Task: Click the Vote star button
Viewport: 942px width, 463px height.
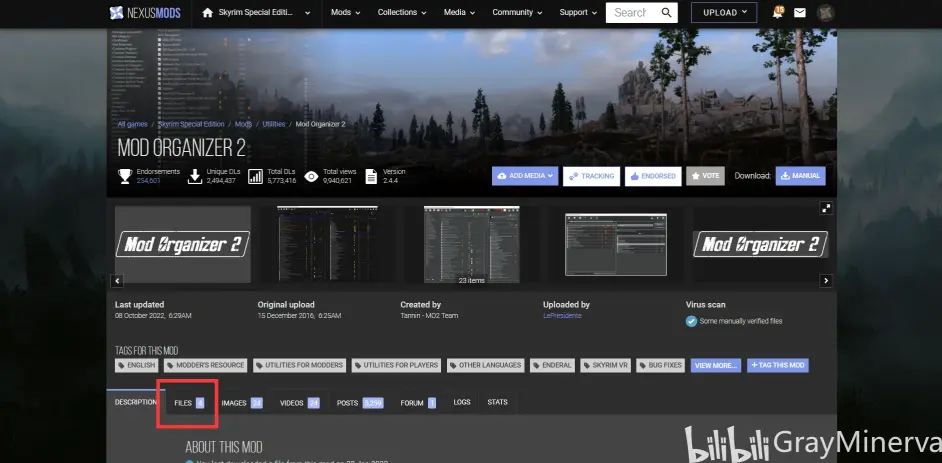Action: 705,176
